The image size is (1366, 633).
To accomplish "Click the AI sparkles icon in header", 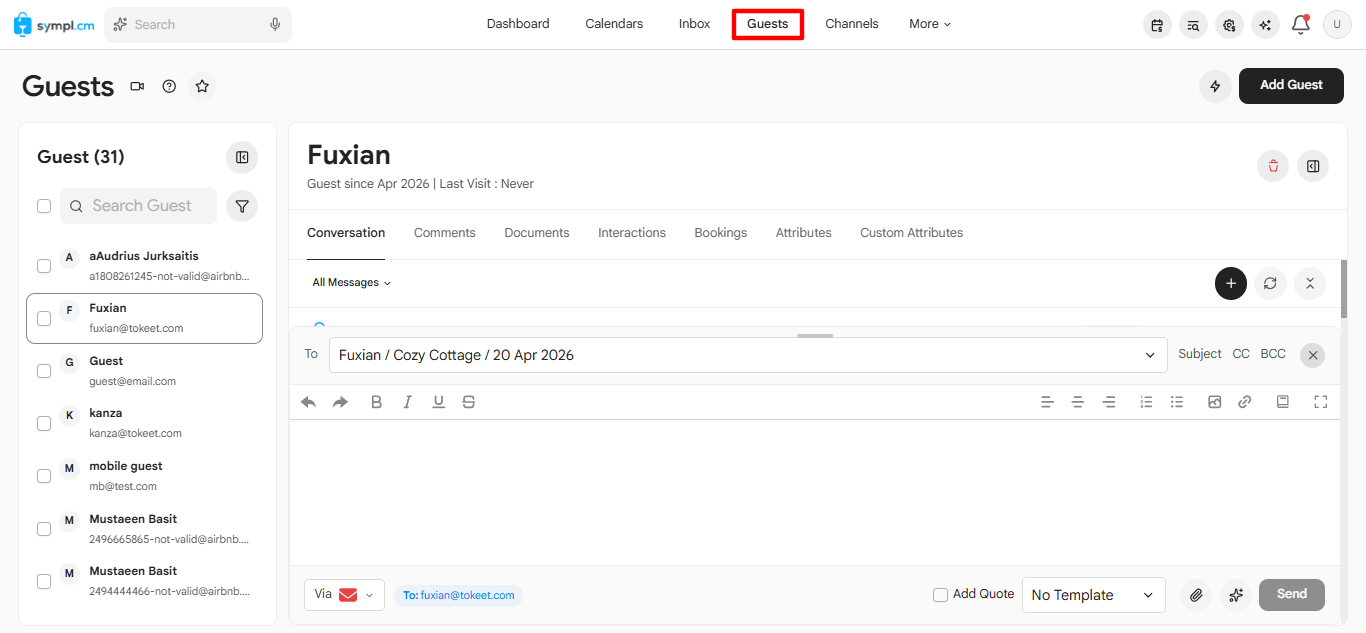I will click(1265, 25).
